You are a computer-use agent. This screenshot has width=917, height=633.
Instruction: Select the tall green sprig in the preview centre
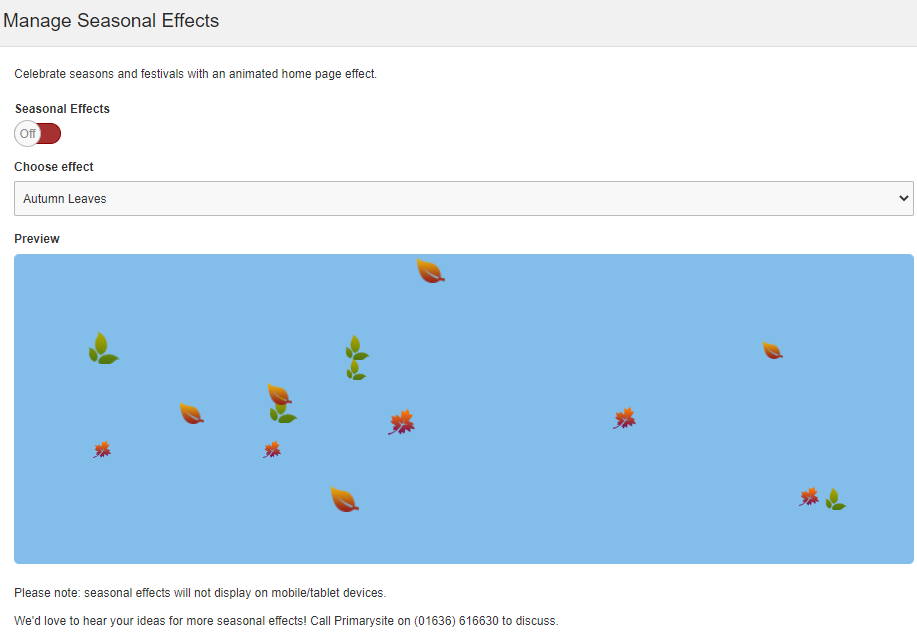tap(355, 358)
